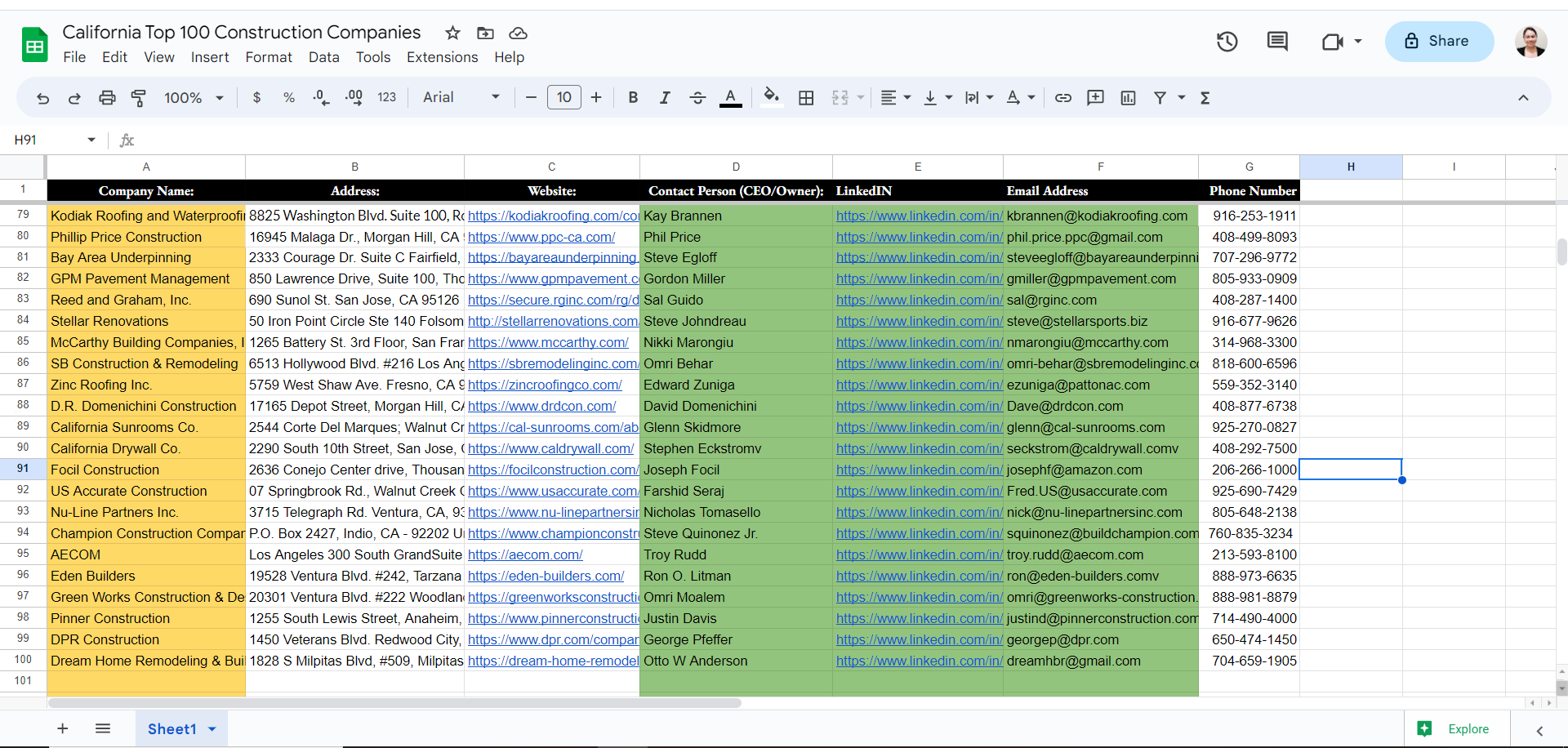Format as currency with dollar icon
The height and width of the screenshot is (748, 1568).
pyautogui.click(x=257, y=98)
